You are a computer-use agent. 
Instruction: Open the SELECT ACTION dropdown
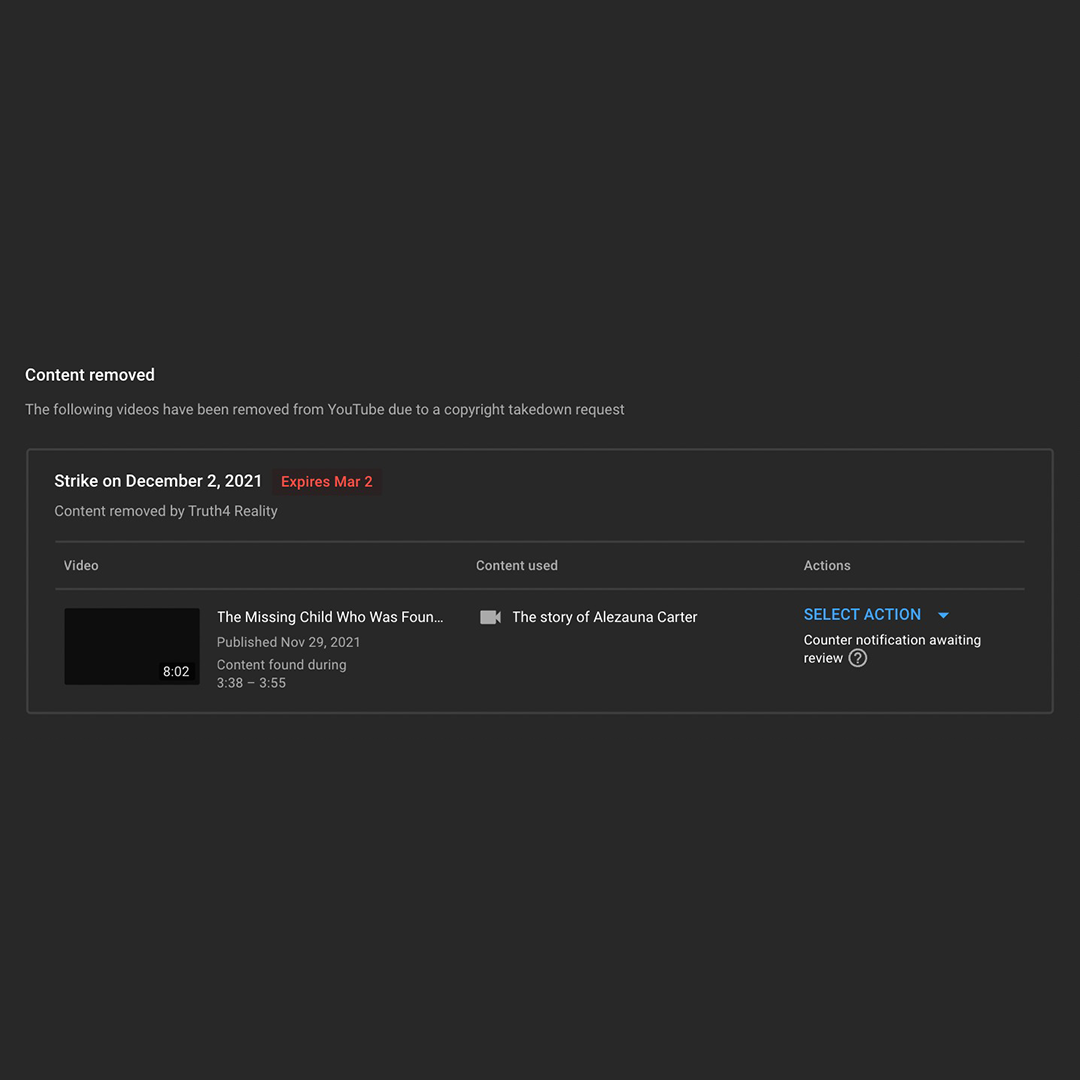876,614
